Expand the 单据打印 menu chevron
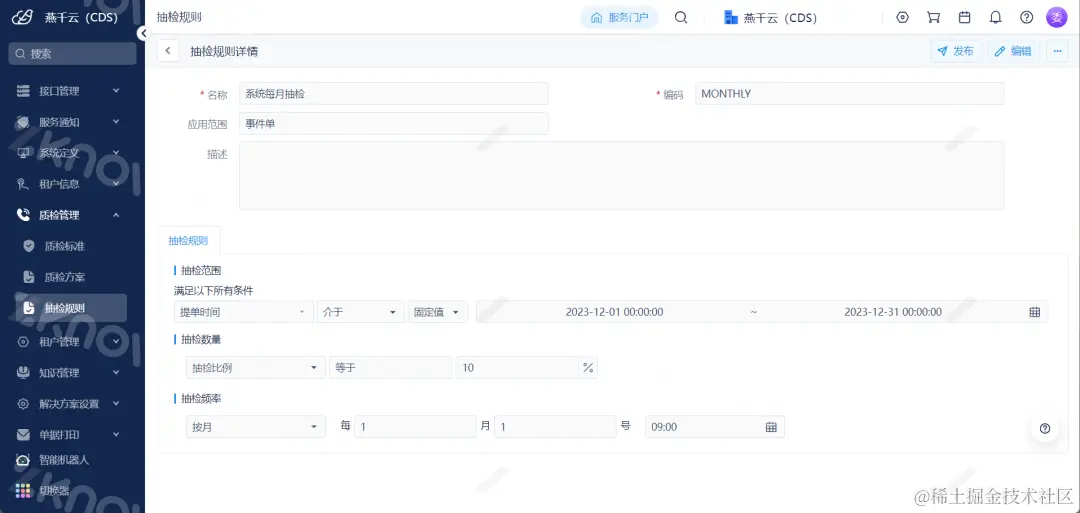Screen dimensions: 1080x513 coord(116,435)
